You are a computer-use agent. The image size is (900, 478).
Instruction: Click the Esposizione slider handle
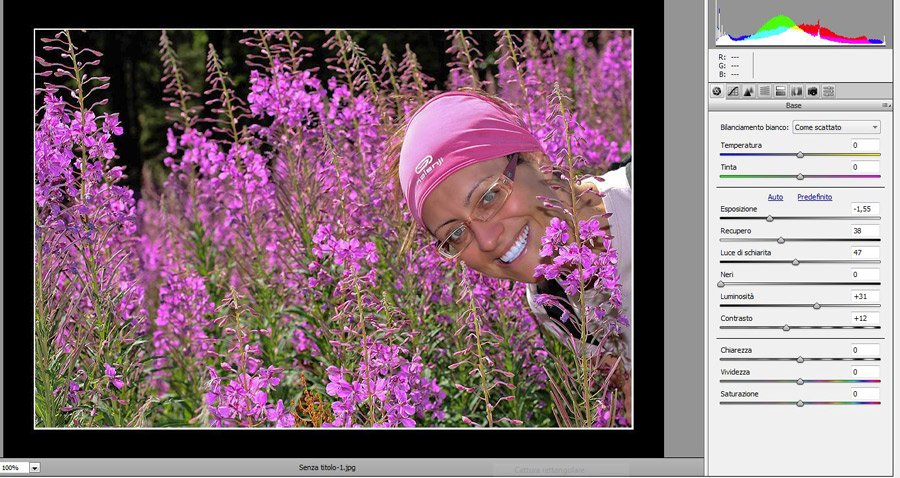pyautogui.click(x=769, y=218)
